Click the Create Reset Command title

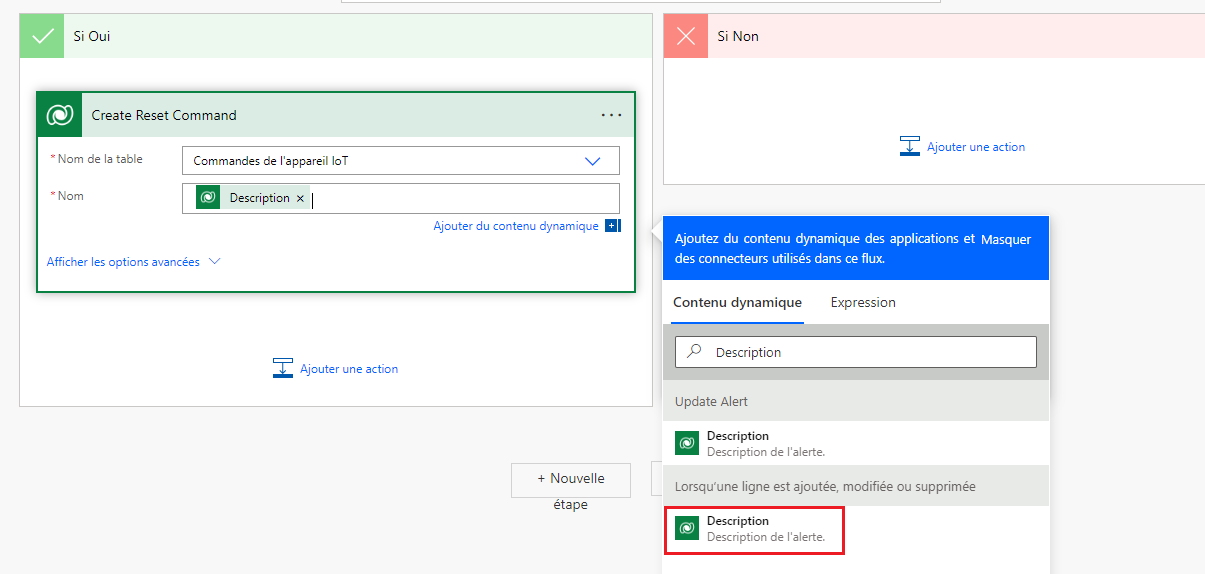coord(164,115)
